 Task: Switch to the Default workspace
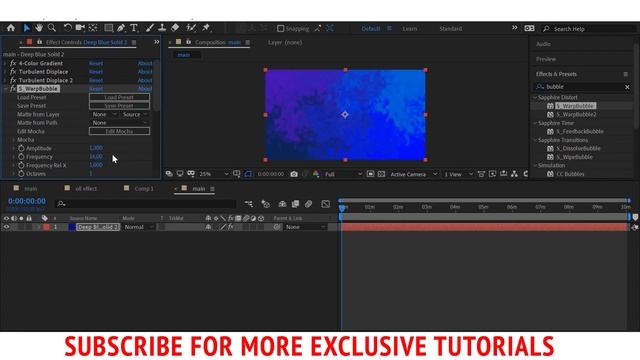point(371,29)
